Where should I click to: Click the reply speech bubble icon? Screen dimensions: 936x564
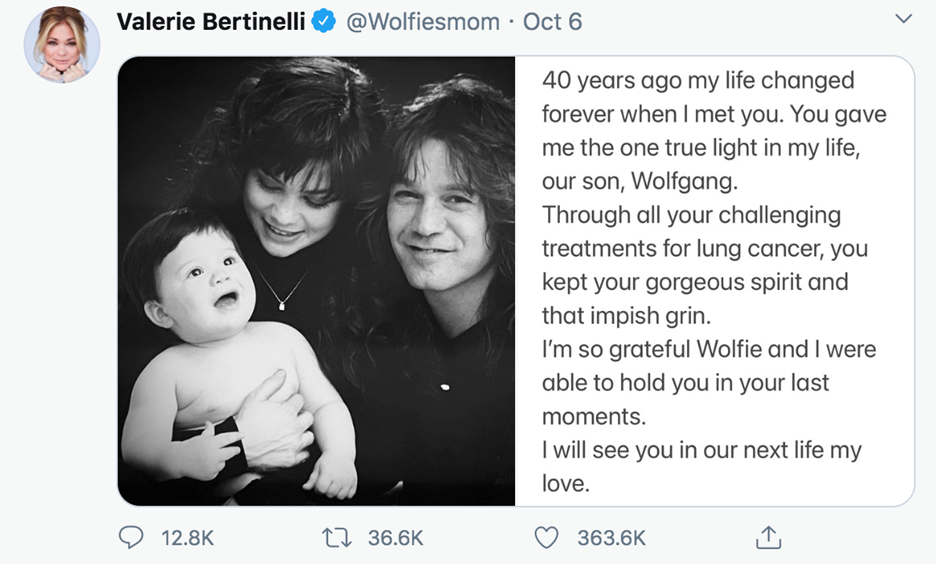131,538
